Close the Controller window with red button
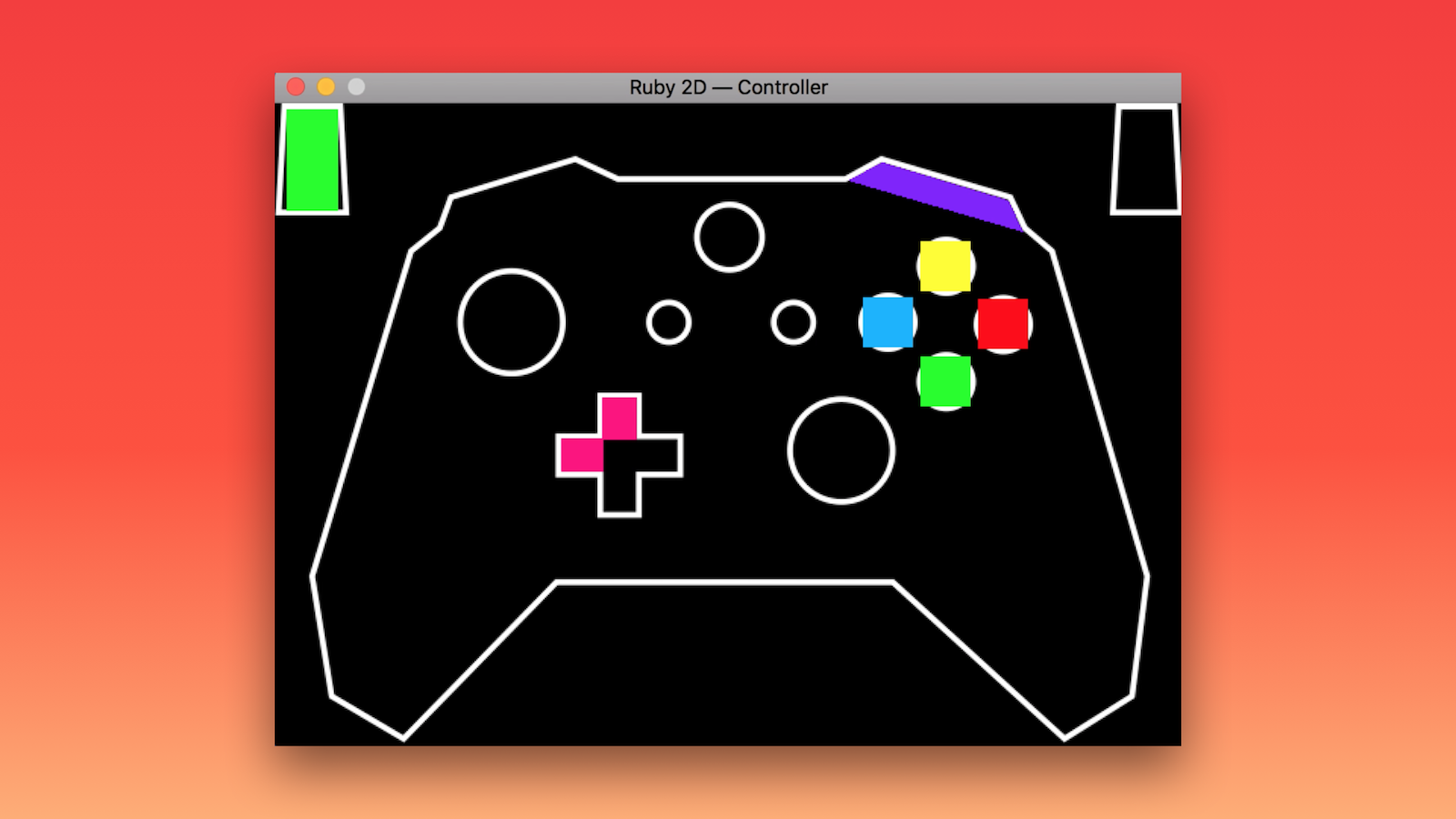 click(x=296, y=86)
